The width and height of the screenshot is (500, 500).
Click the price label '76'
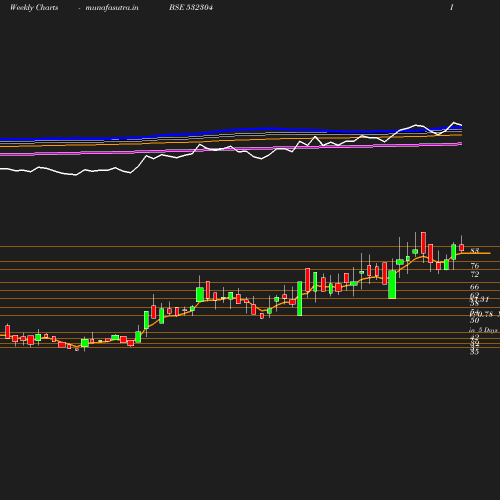click(x=475, y=266)
